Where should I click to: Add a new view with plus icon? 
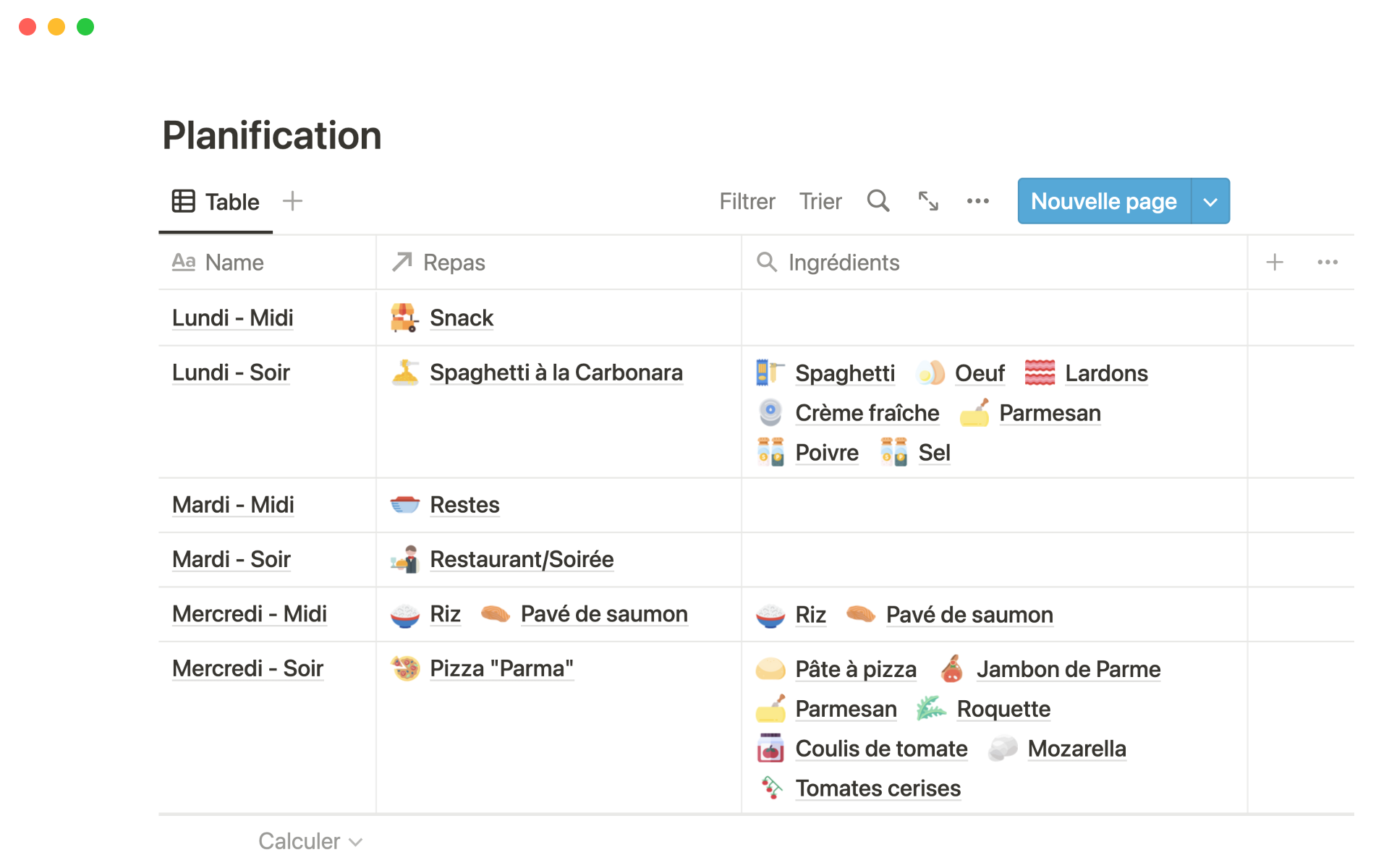click(x=292, y=201)
